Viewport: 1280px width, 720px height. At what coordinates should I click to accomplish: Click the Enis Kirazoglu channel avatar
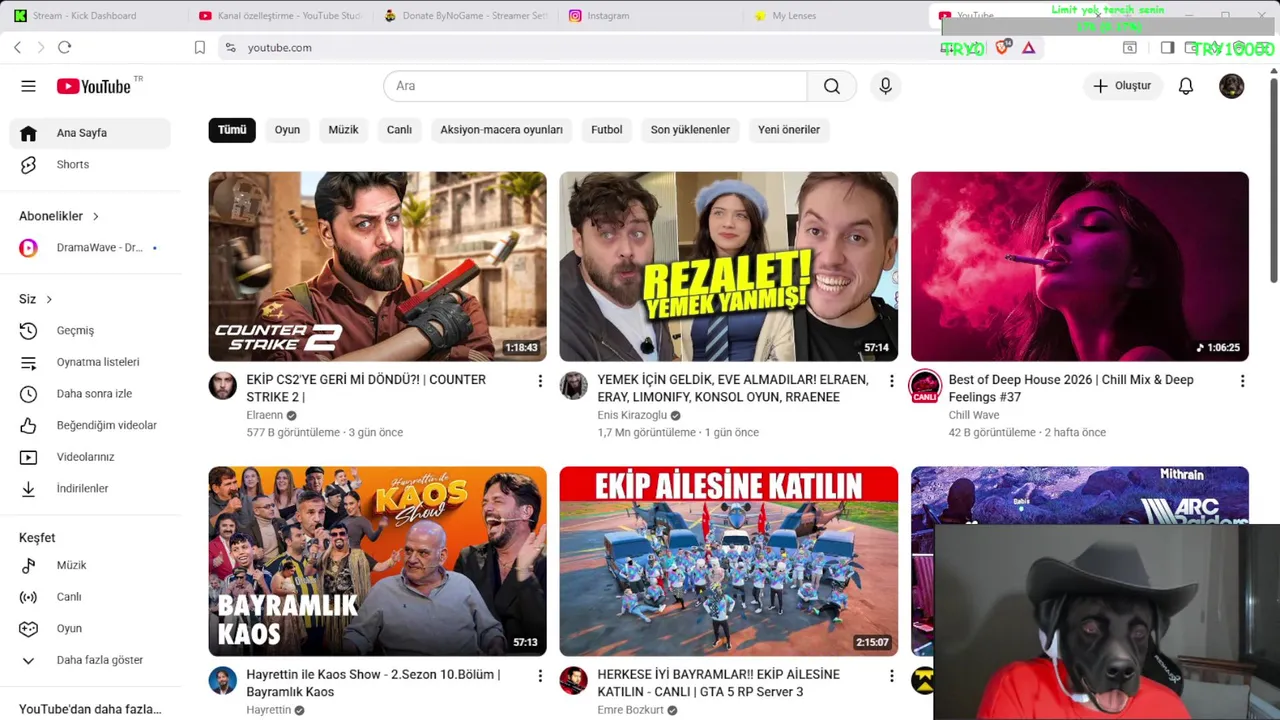pyautogui.click(x=573, y=386)
